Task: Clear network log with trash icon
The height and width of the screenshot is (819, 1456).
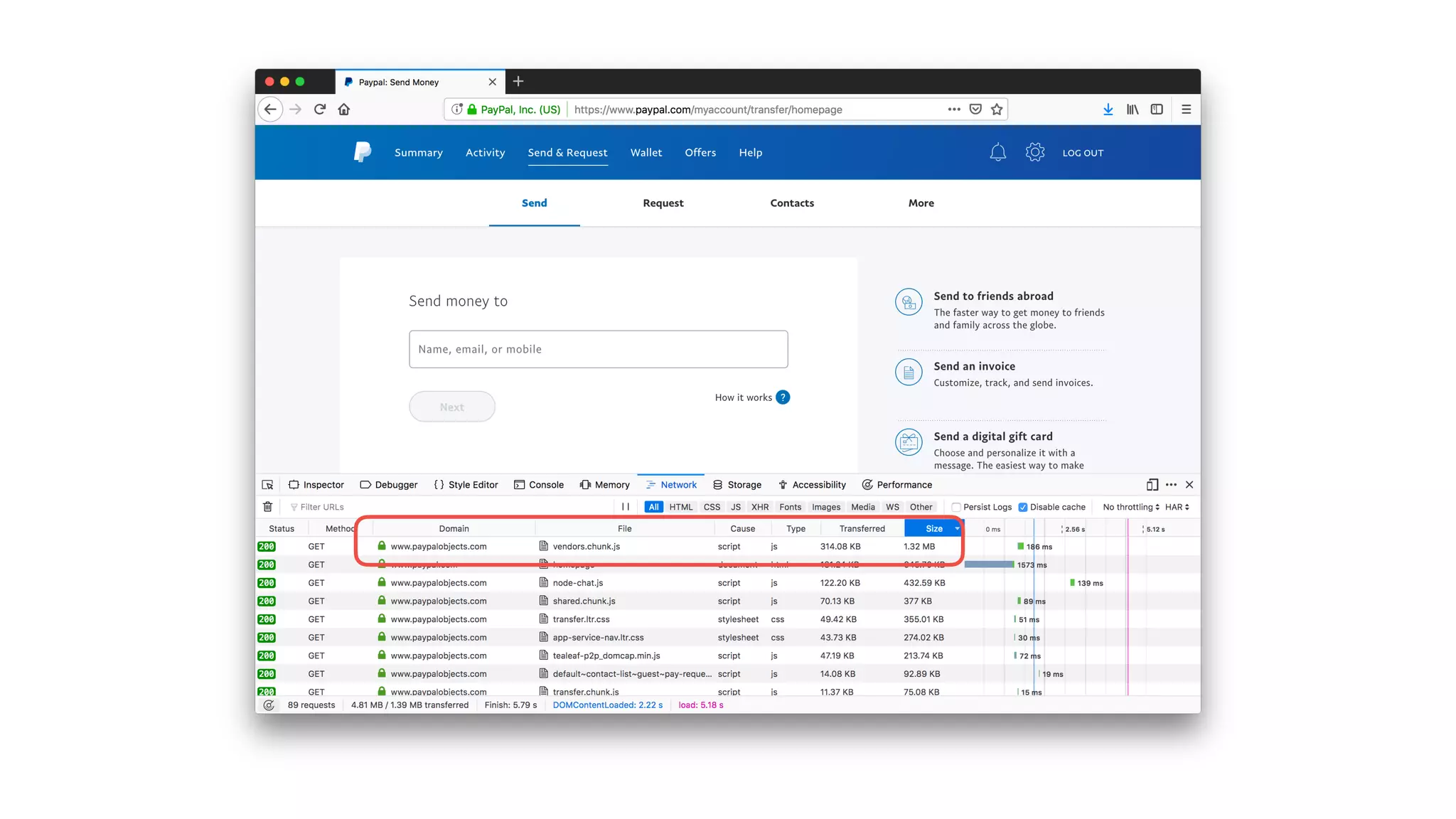Action: pyautogui.click(x=267, y=507)
